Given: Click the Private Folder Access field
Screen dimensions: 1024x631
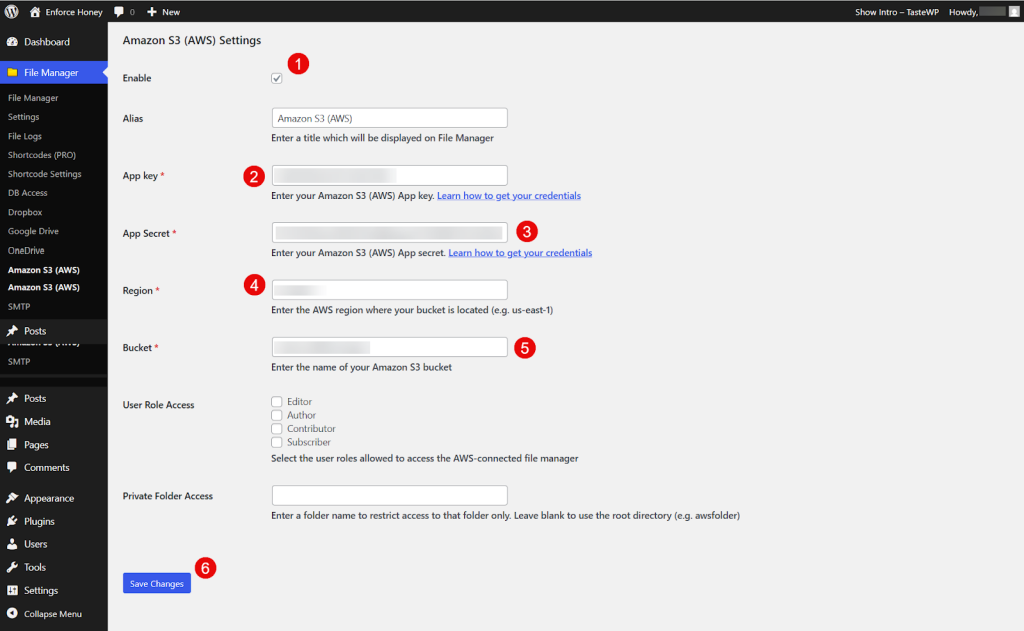Looking at the screenshot, I should coord(389,494).
